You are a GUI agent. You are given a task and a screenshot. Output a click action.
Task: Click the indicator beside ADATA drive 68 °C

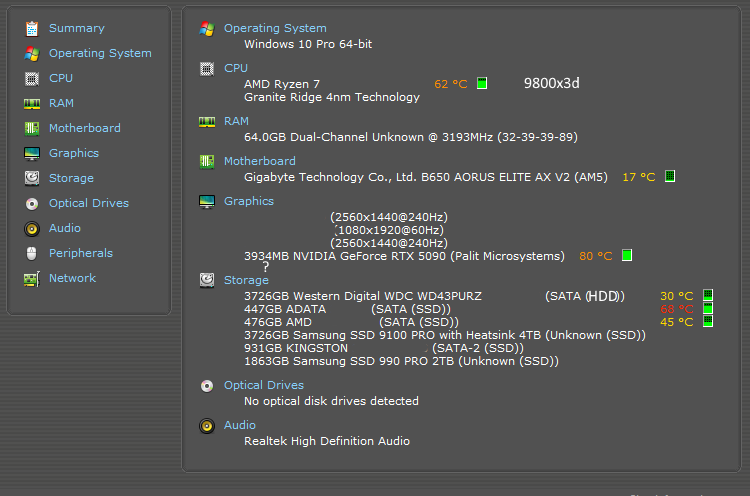tap(708, 308)
